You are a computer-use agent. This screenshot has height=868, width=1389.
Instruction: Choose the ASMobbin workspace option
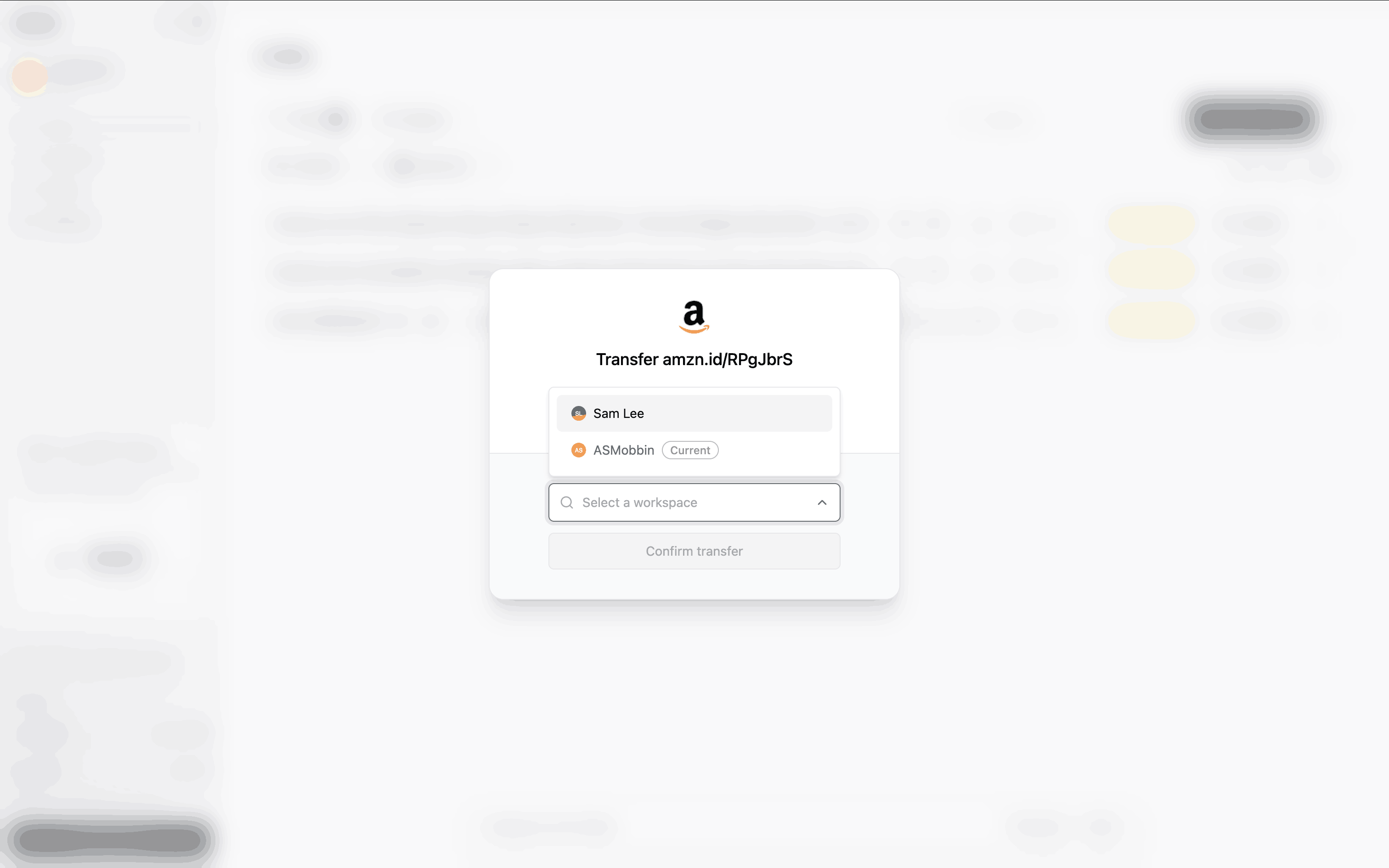[x=623, y=450]
